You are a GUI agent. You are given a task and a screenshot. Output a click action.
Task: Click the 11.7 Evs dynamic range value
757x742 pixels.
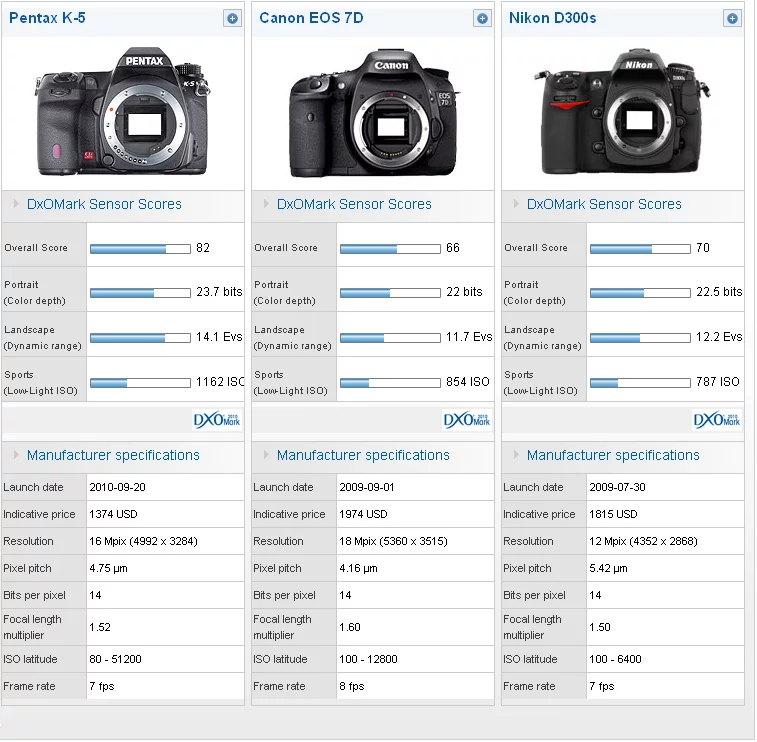tap(469, 337)
